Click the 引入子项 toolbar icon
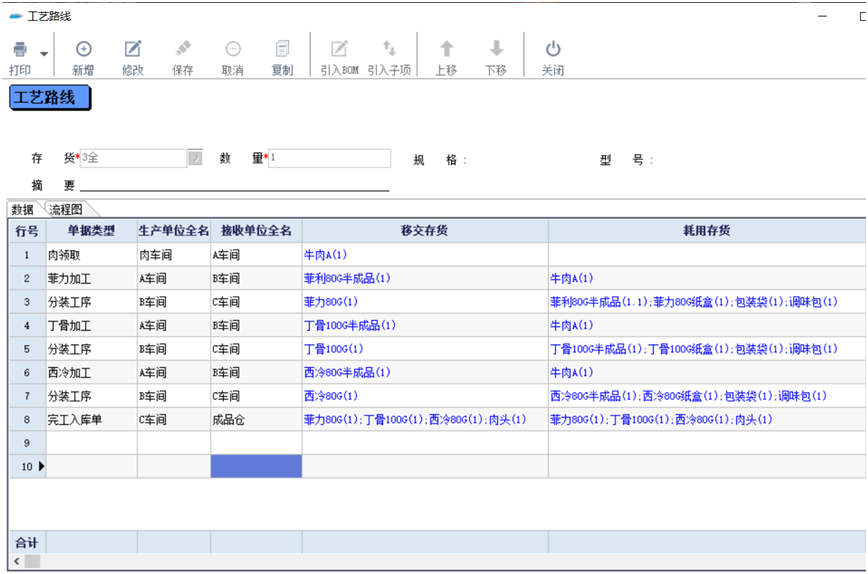 (389, 49)
